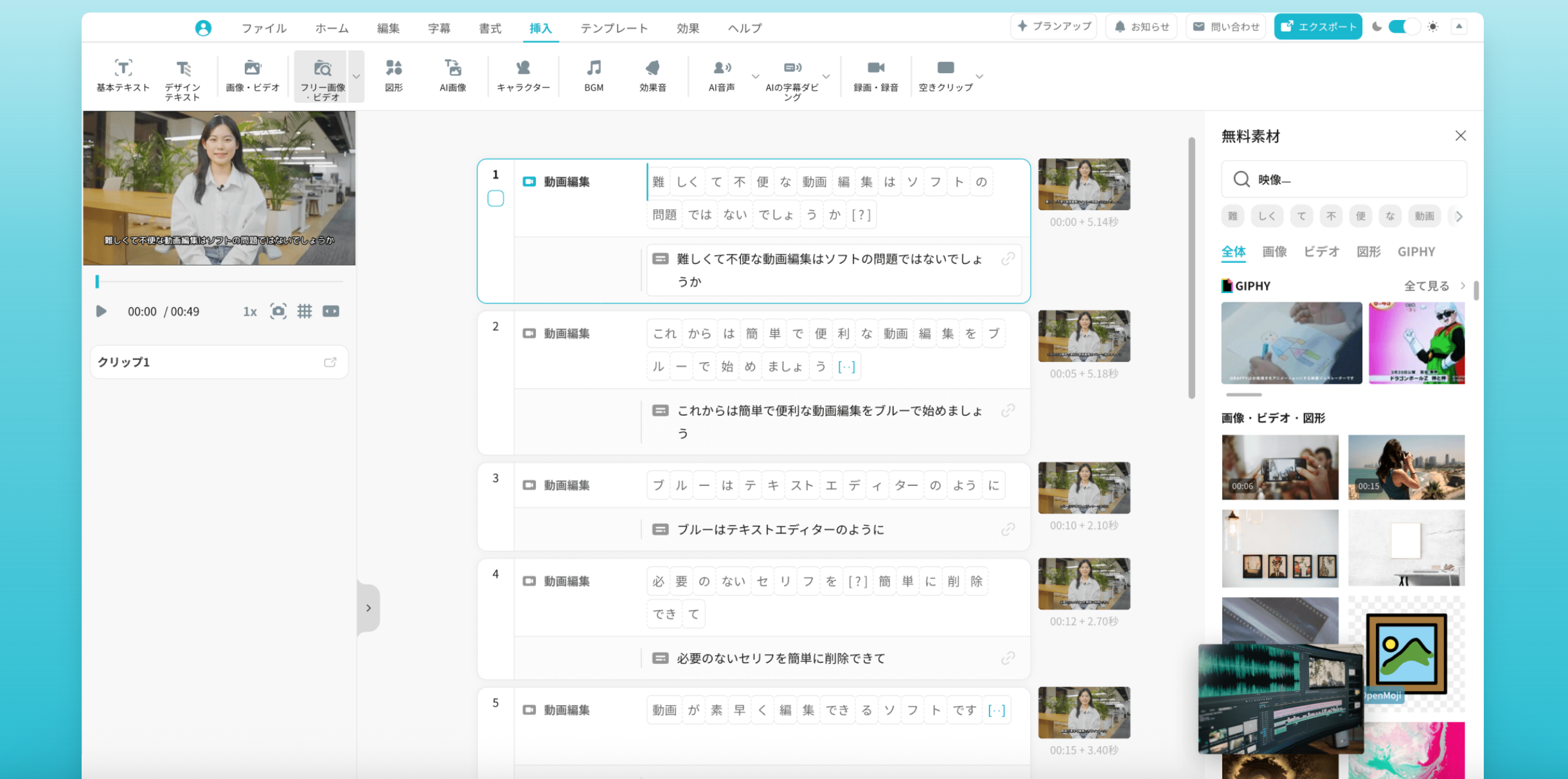Open クリップ1 external link icon
The width and height of the screenshot is (1568, 779).
330,362
